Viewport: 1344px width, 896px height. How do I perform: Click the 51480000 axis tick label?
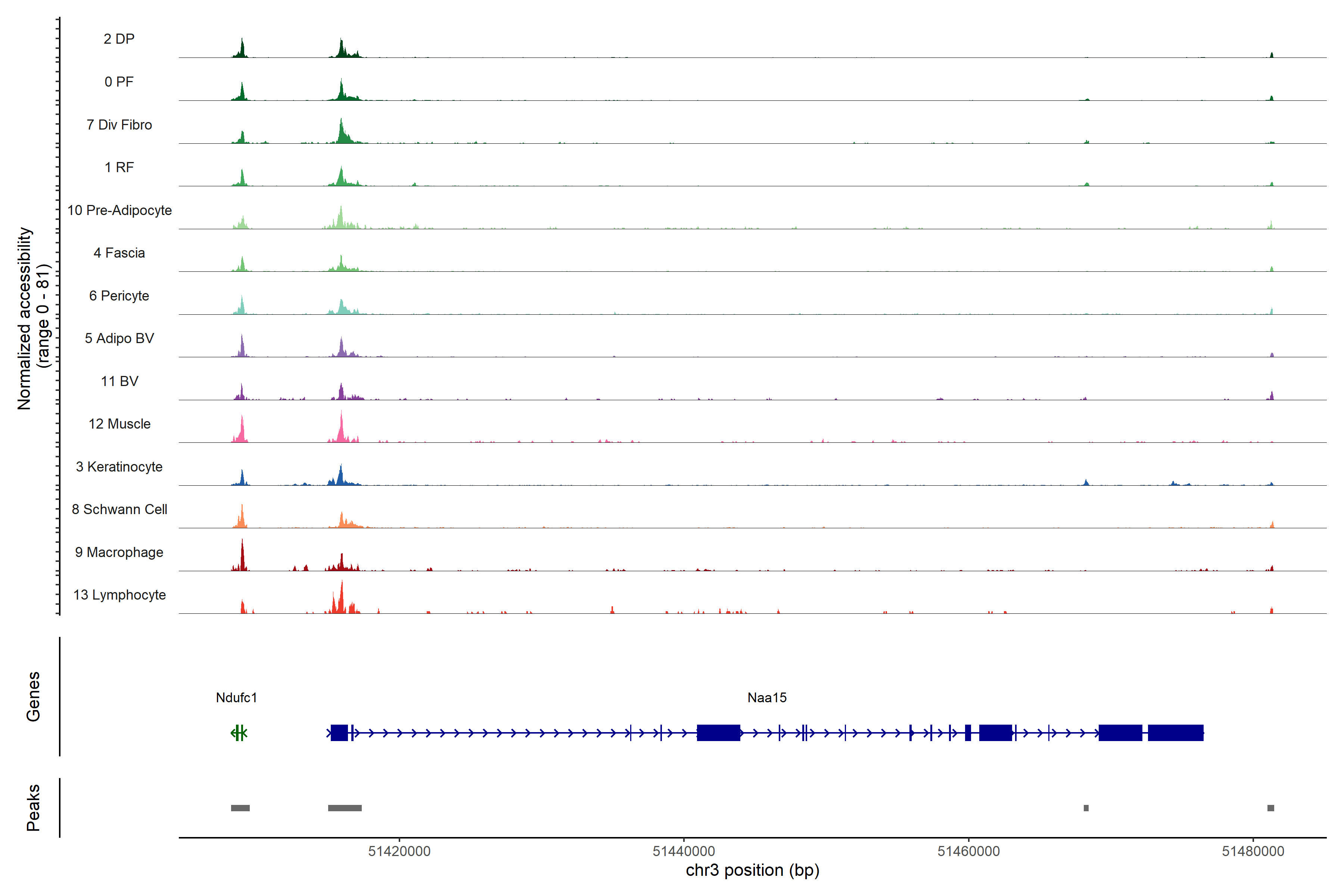[x=1253, y=852]
